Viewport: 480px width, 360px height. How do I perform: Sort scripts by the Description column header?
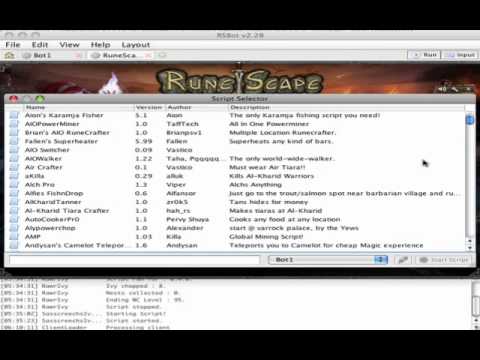tap(346, 107)
